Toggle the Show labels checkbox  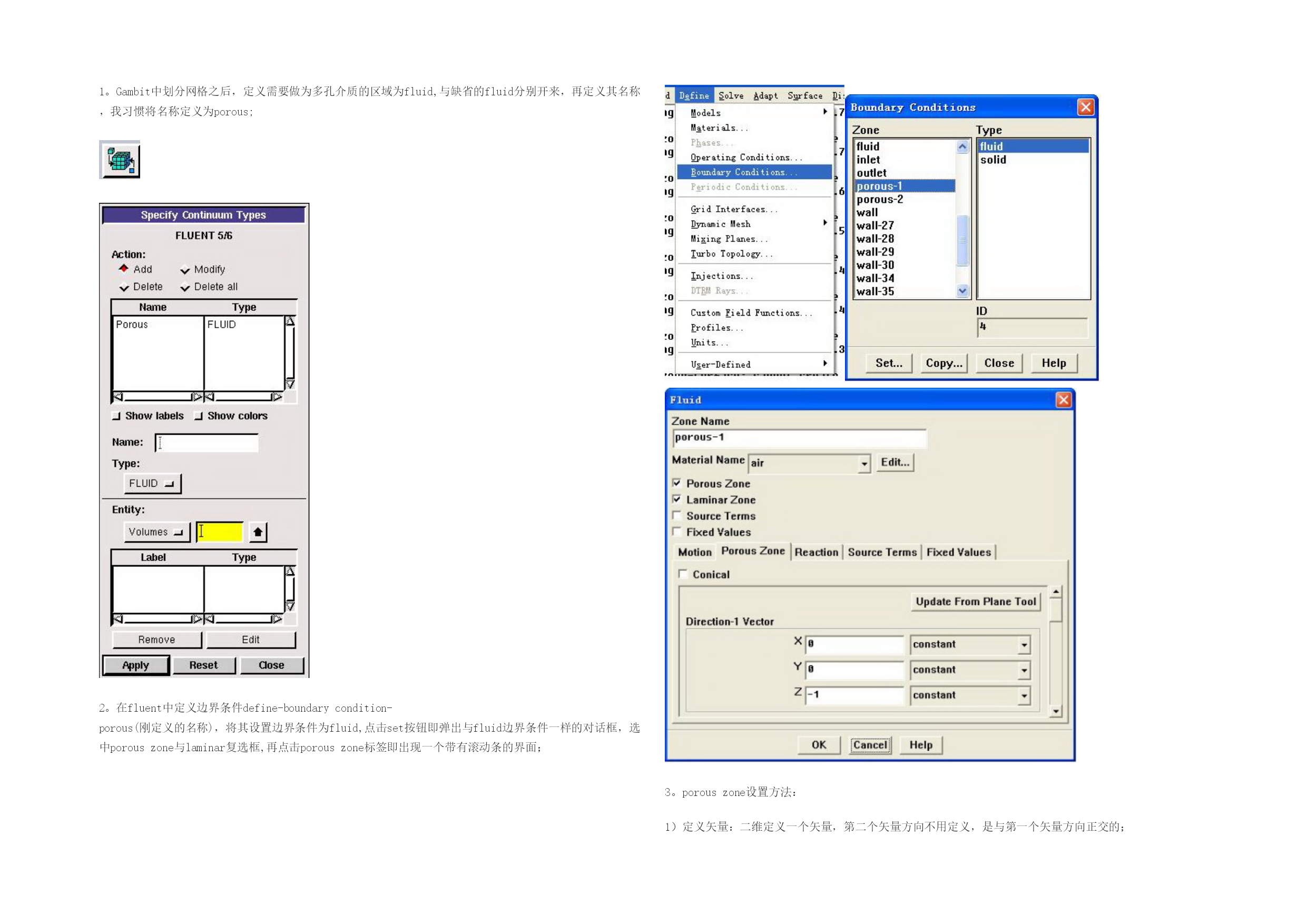(117, 416)
